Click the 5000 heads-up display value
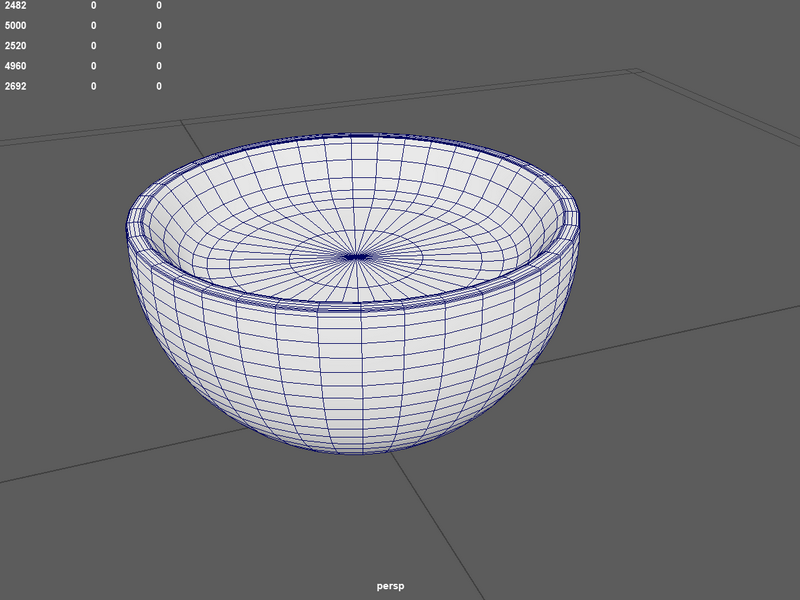This screenshot has height=600, width=800. pyautogui.click(x=15, y=26)
